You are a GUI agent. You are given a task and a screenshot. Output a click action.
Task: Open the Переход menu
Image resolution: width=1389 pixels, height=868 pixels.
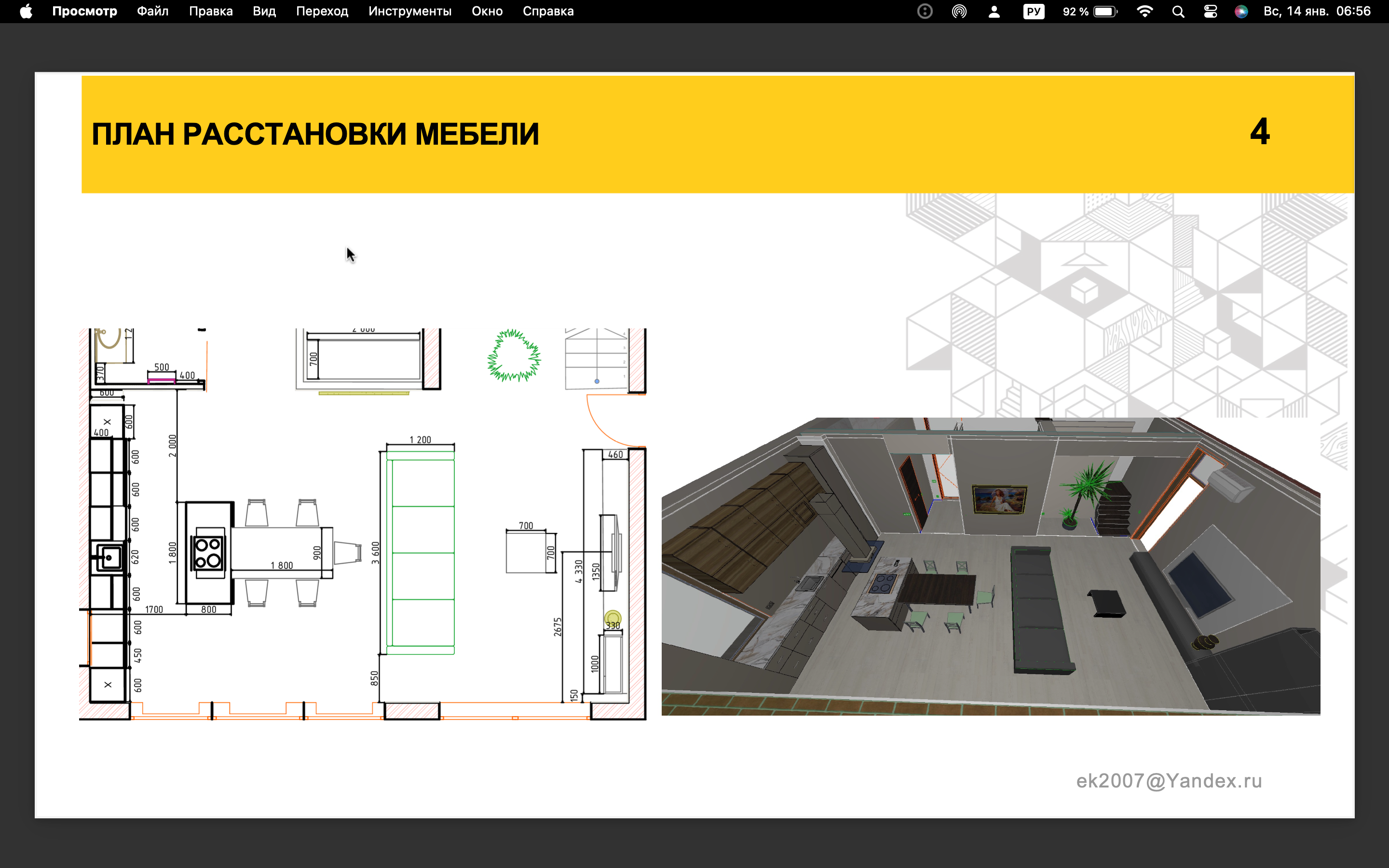click(322, 12)
